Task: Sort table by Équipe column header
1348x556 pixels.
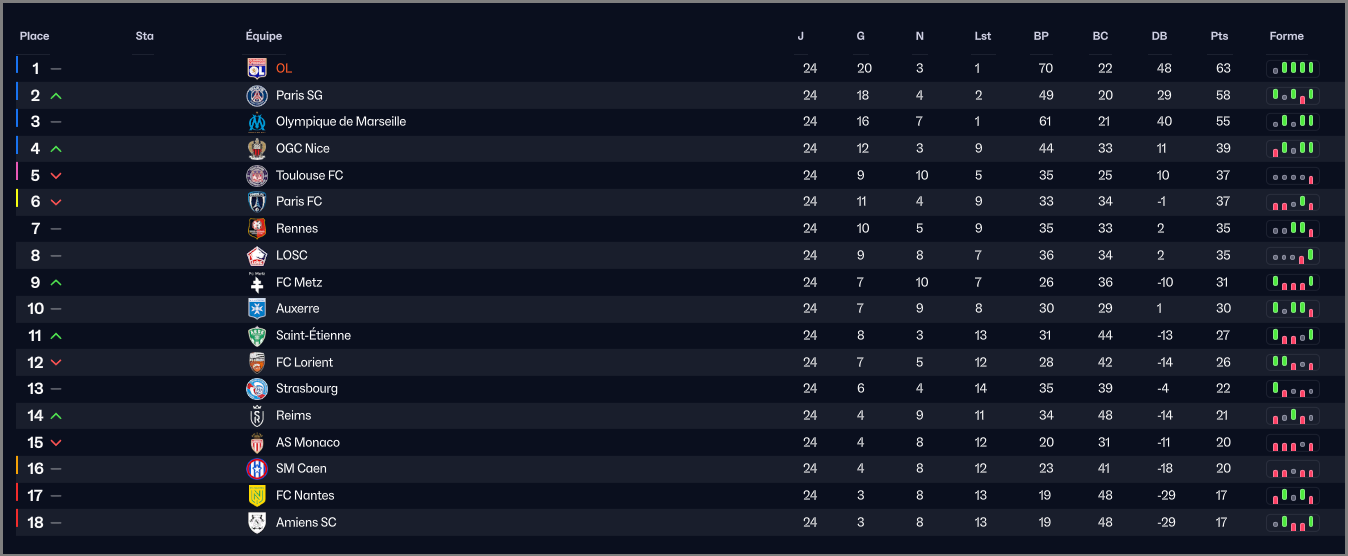Action: [264, 36]
